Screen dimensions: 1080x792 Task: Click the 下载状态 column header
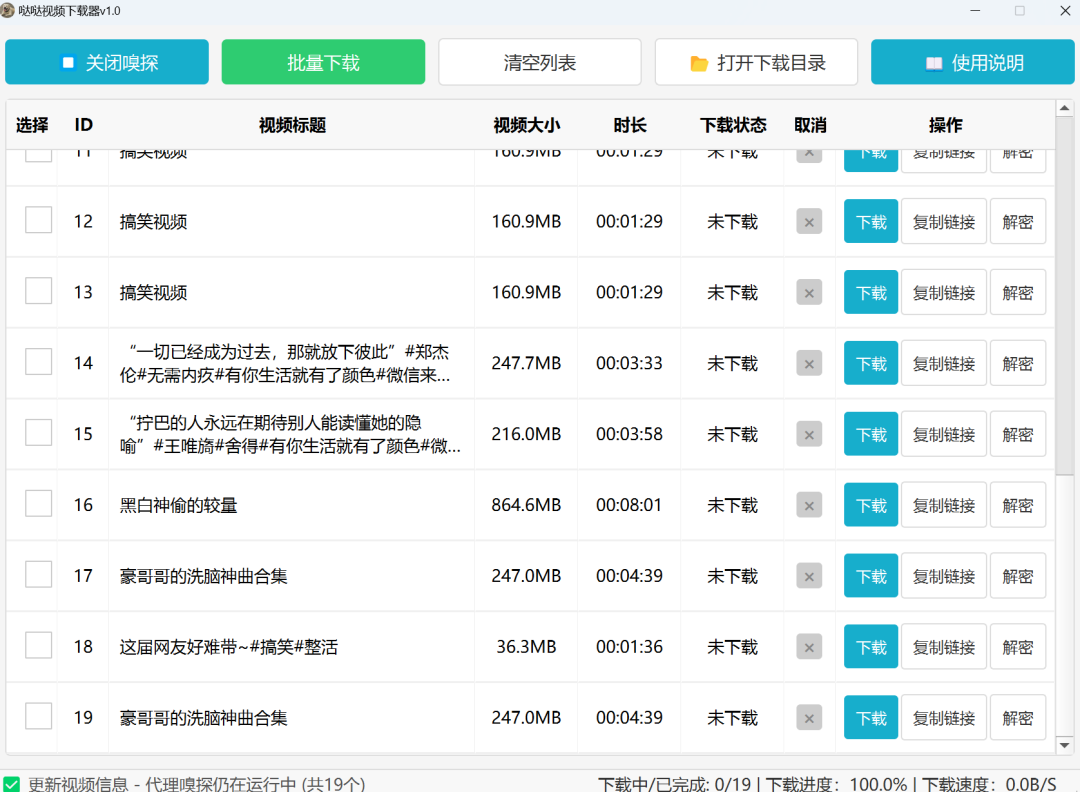[x=733, y=125]
